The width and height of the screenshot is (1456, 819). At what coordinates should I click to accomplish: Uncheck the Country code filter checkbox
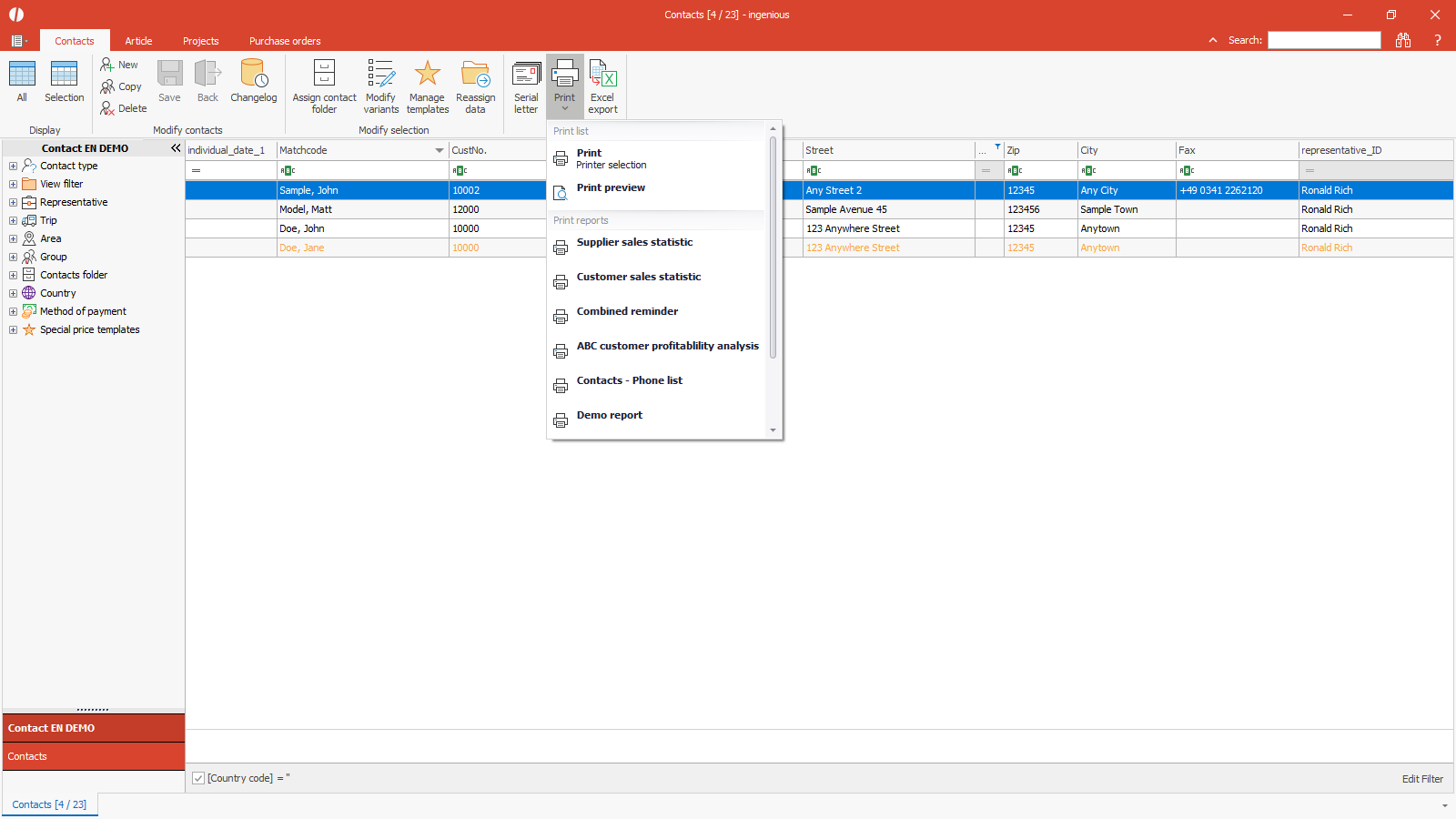(198, 778)
